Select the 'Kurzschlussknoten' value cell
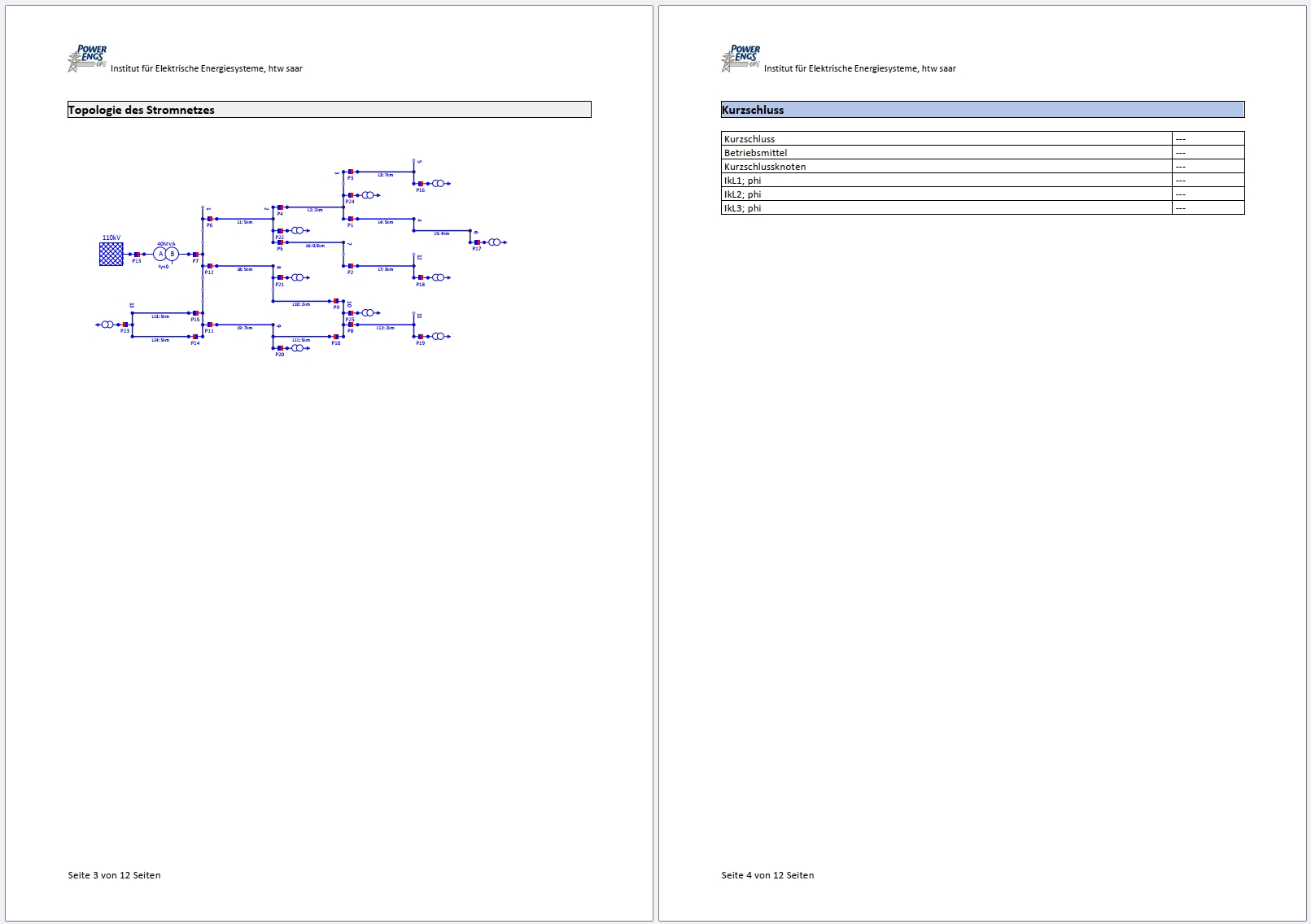This screenshot has width=1311, height=924. tap(1208, 167)
